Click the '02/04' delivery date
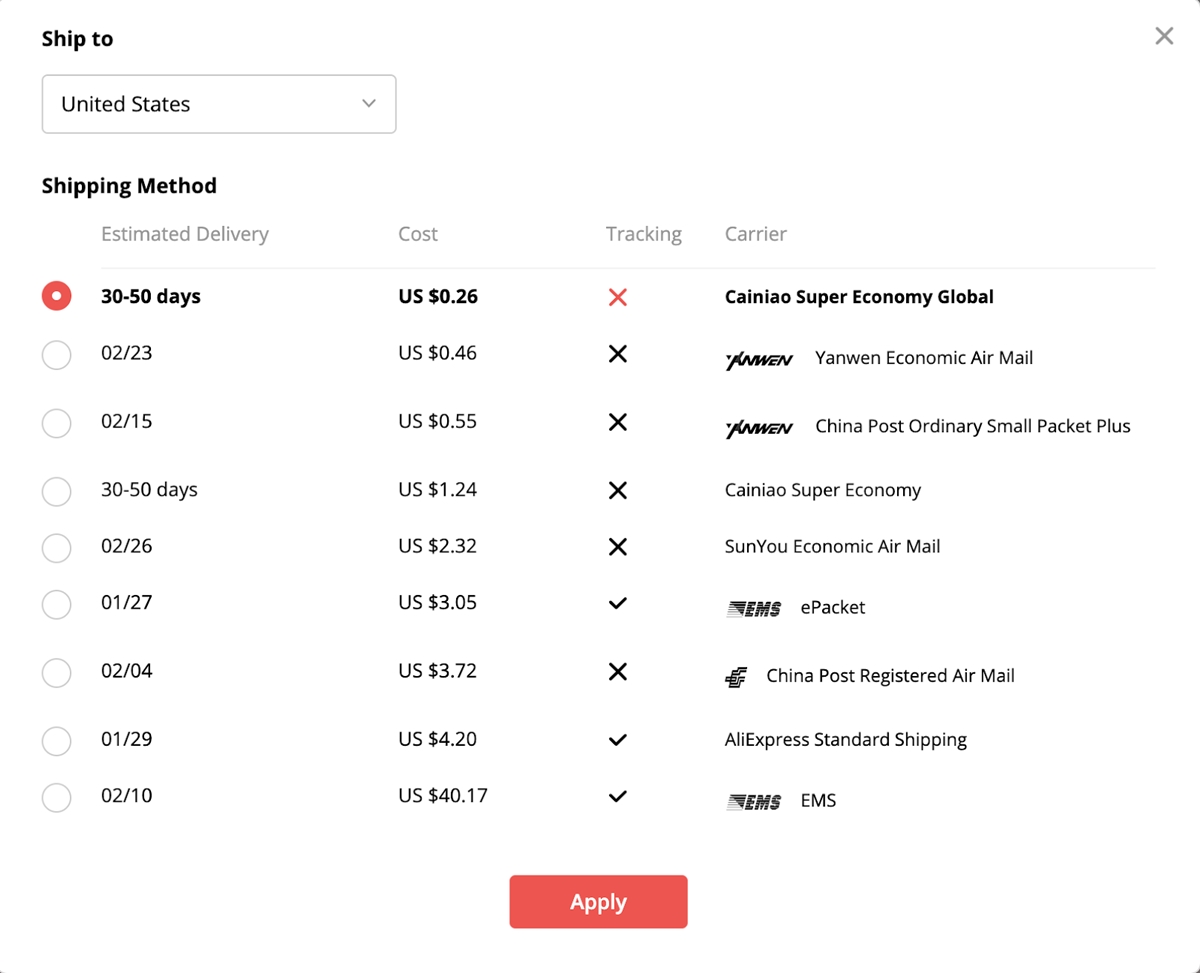The width and height of the screenshot is (1200, 973). [x=127, y=671]
